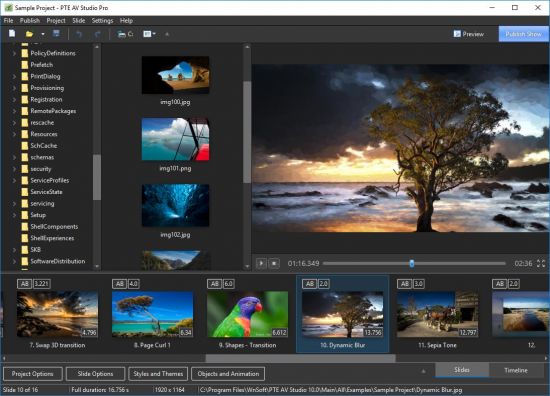
Task: Open the Publish menu
Action: click(29, 21)
